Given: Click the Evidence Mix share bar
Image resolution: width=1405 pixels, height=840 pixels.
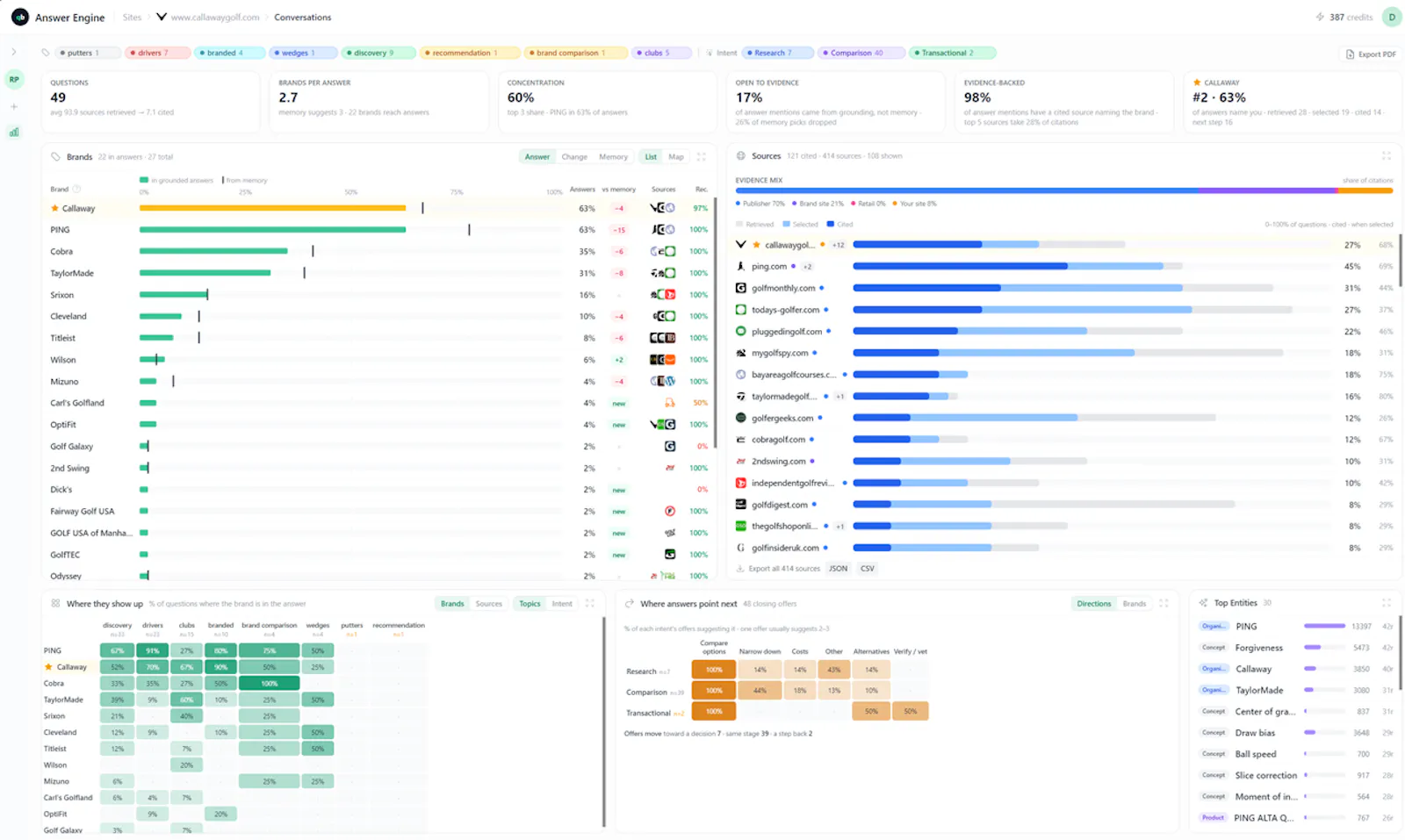Looking at the screenshot, I should pos(1063,190).
